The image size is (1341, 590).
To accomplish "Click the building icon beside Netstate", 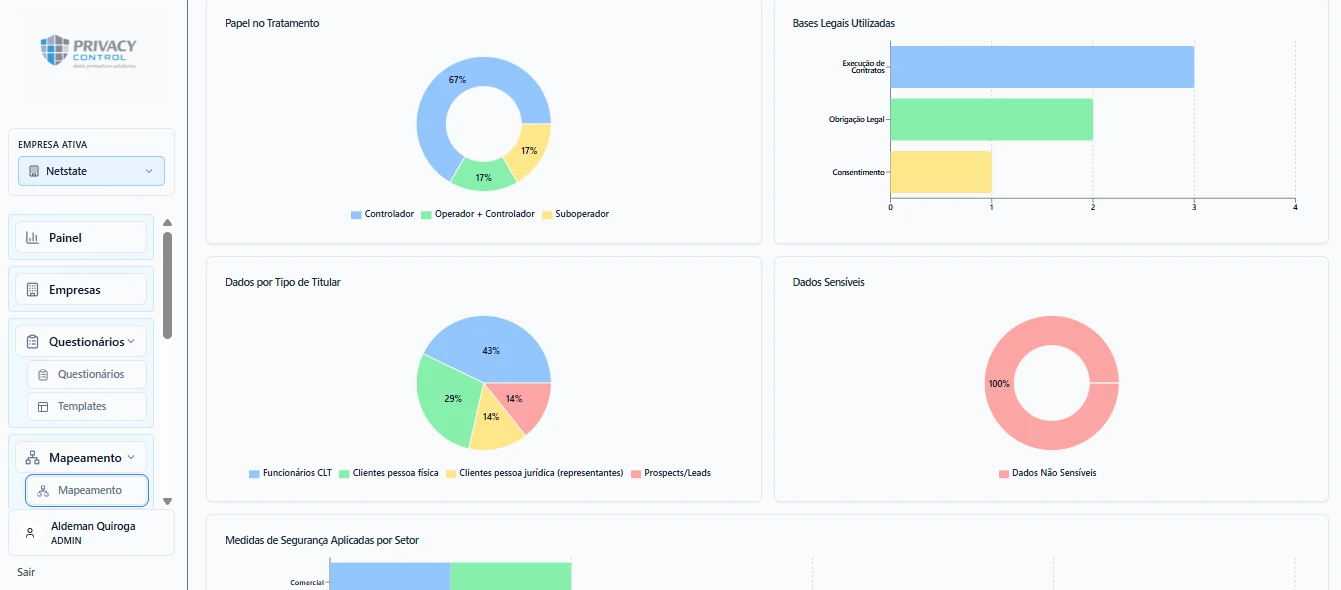I will [x=34, y=171].
